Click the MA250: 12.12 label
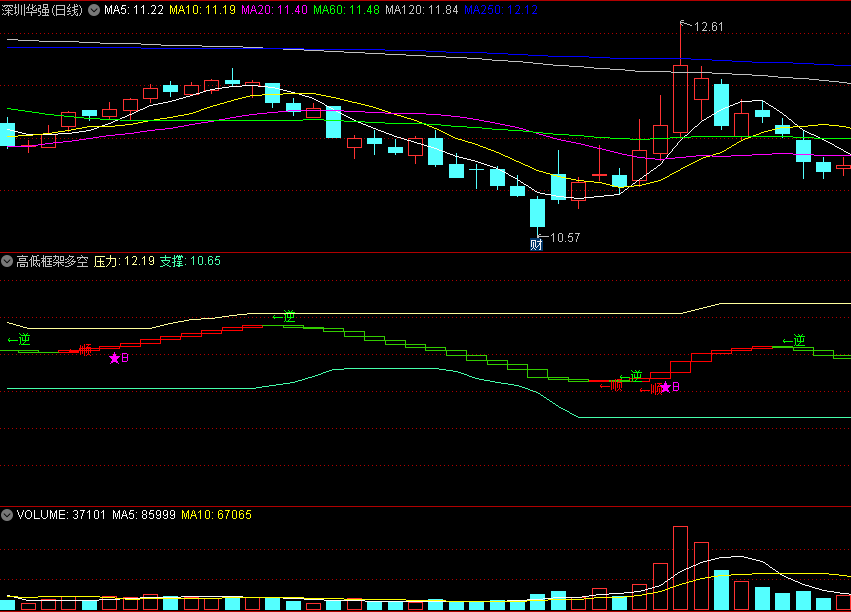851x612 pixels. [501, 10]
